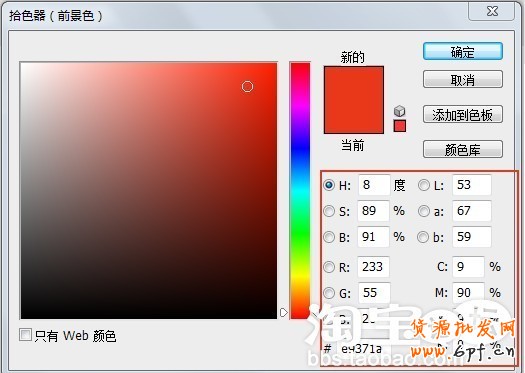This screenshot has width=525, height=373.
Task: Click inside the R value field
Action: coord(373,267)
